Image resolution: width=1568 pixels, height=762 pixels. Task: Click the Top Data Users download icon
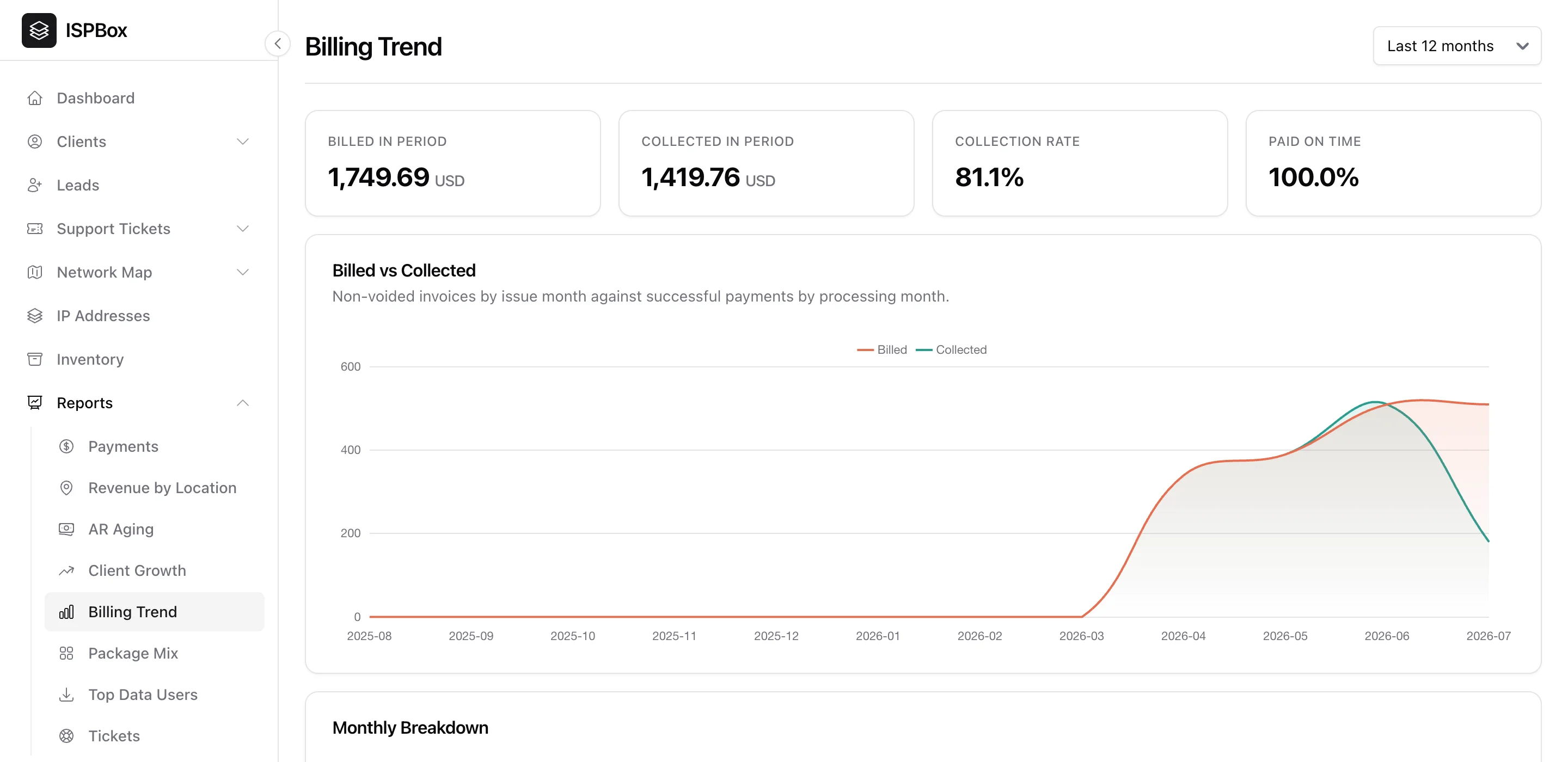point(66,695)
